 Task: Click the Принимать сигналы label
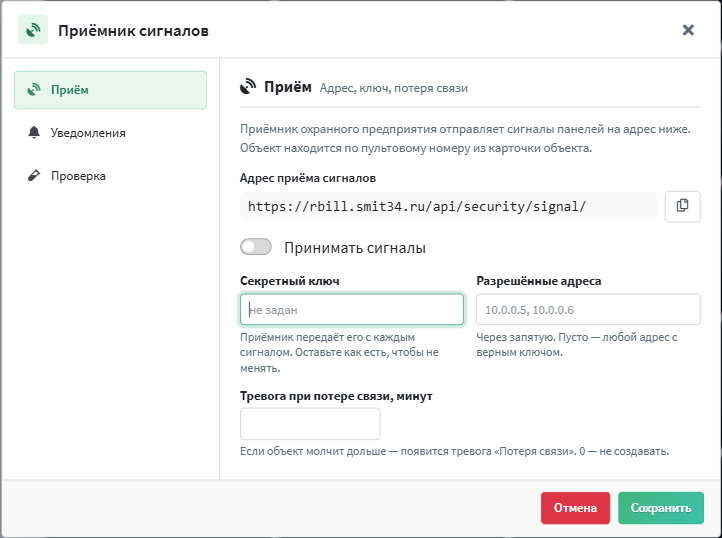point(355,248)
